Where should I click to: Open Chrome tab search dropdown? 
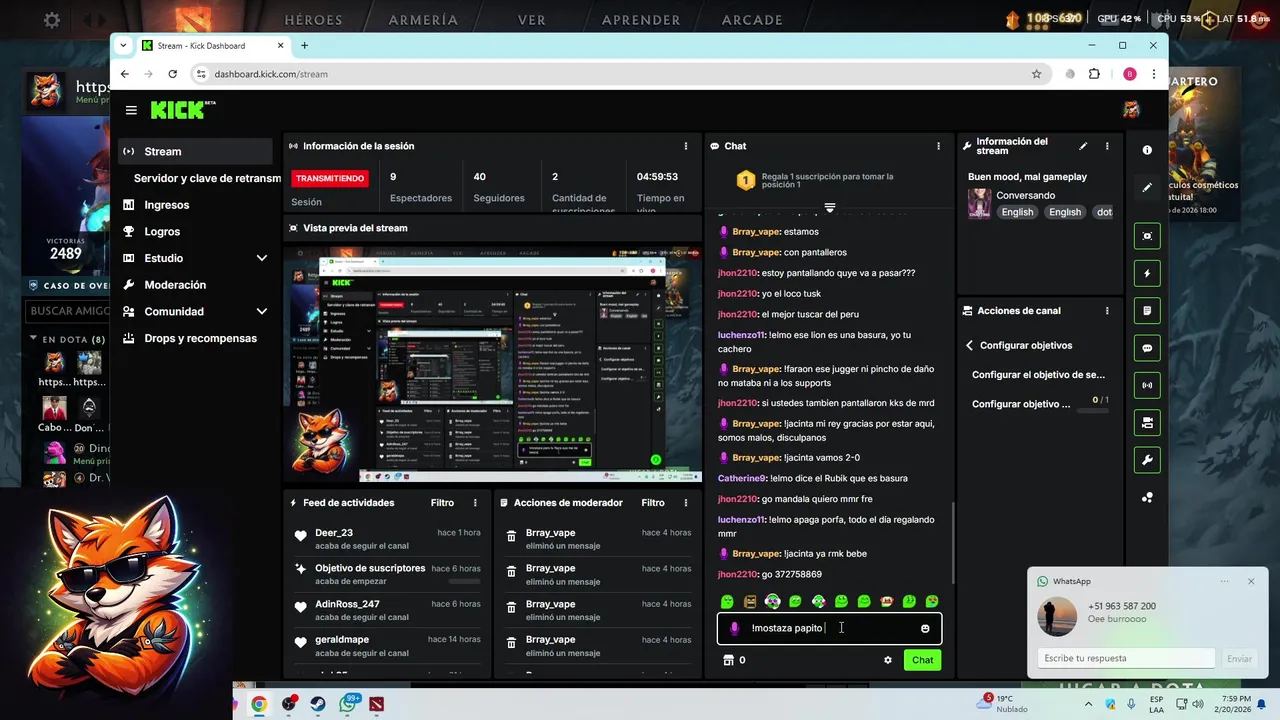123,45
